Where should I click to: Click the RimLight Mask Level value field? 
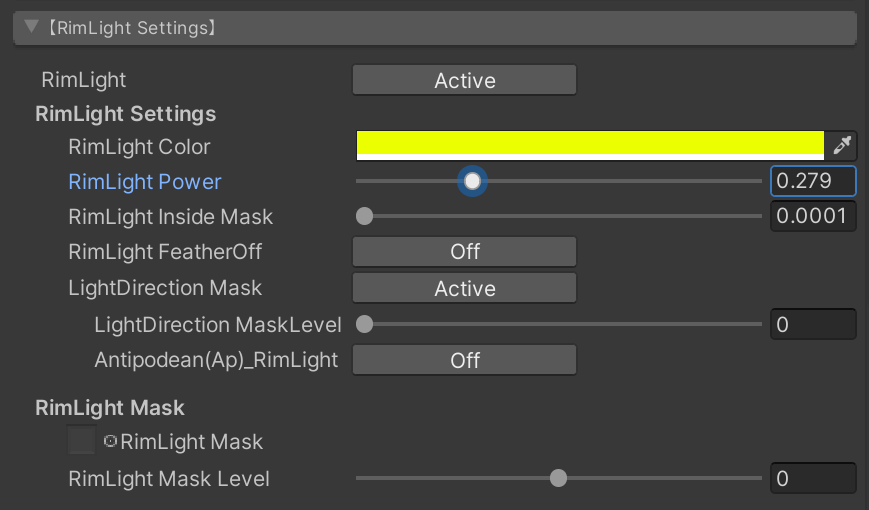[813, 478]
